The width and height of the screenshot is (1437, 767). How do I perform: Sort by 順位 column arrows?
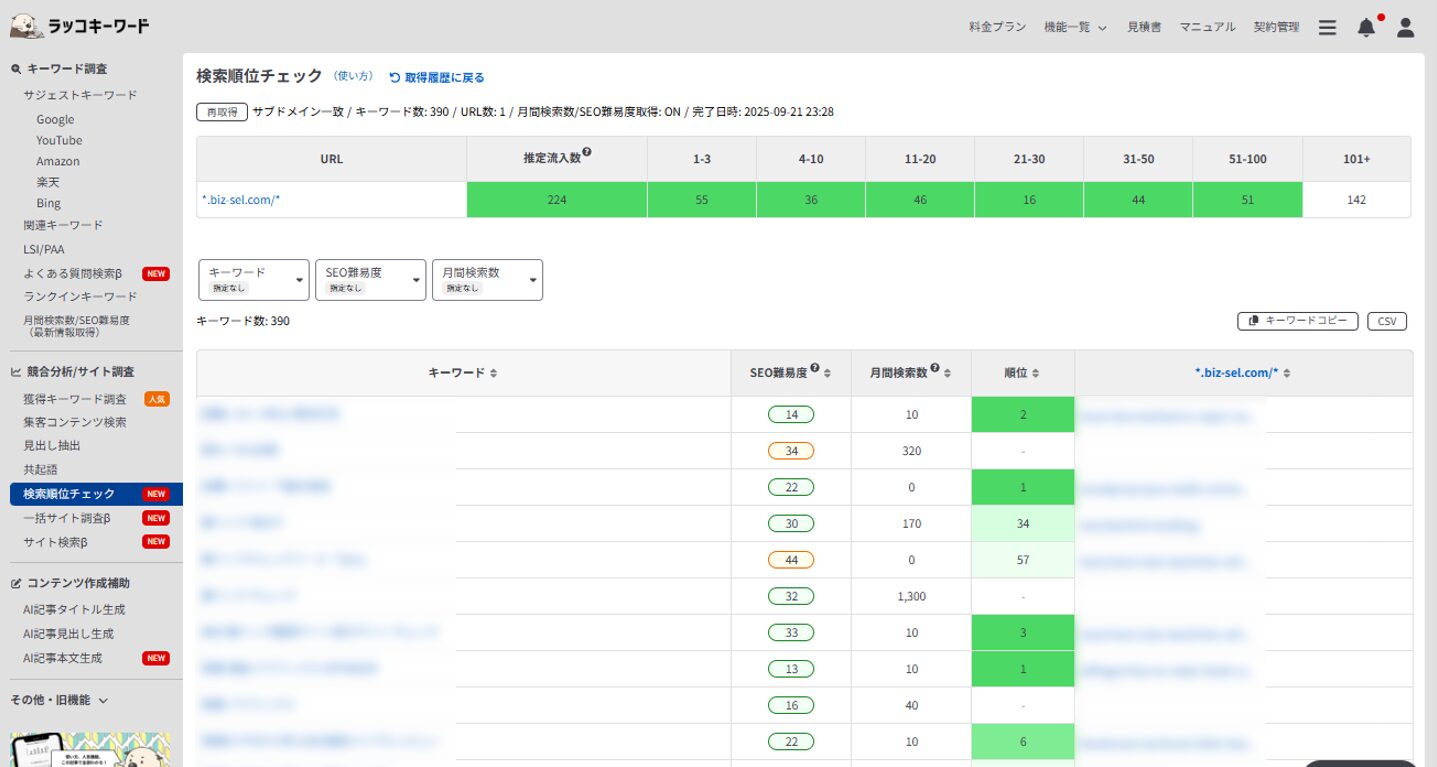click(x=1036, y=373)
